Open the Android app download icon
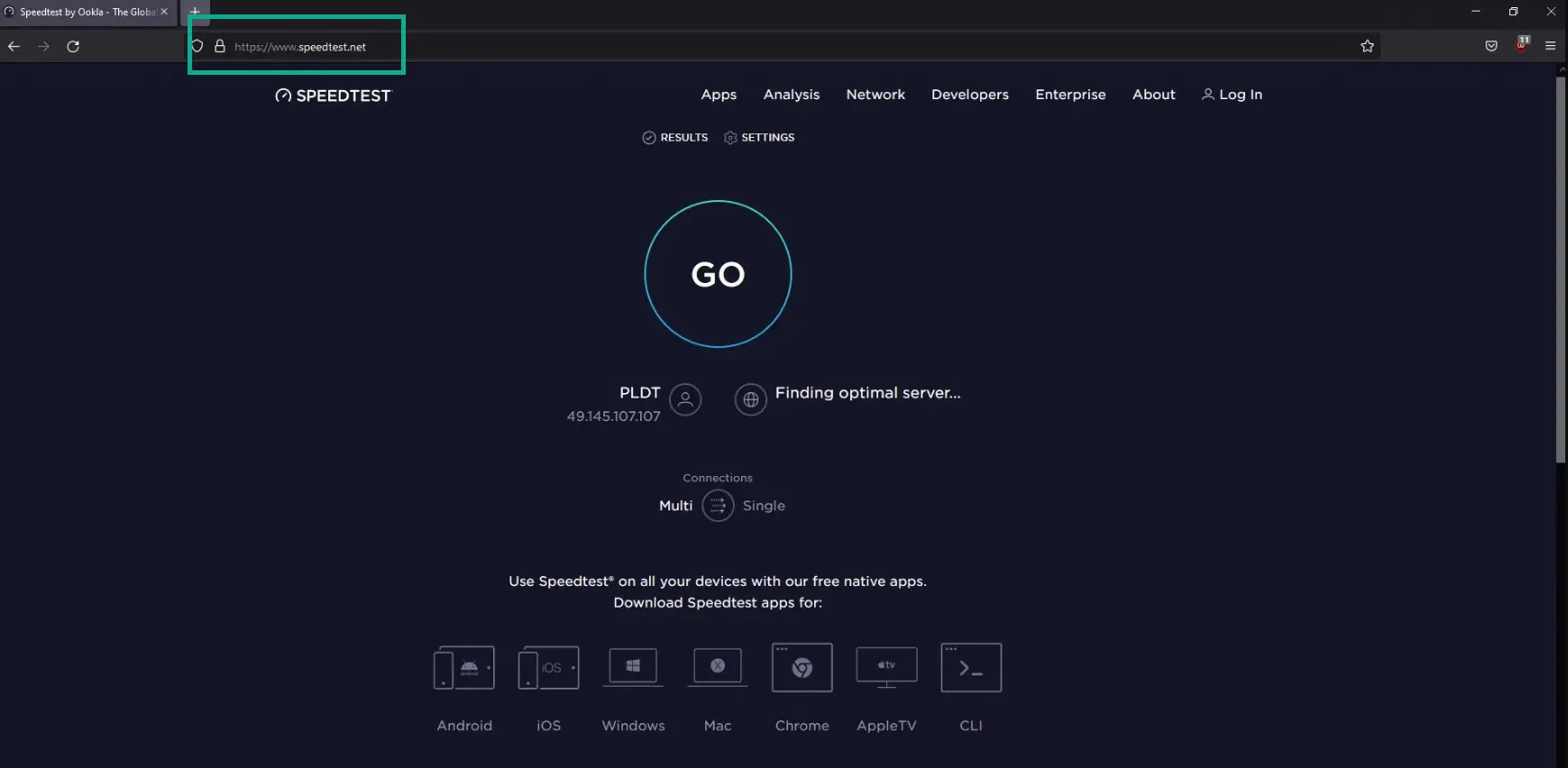This screenshot has width=1568, height=768. click(x=464, y=668)
